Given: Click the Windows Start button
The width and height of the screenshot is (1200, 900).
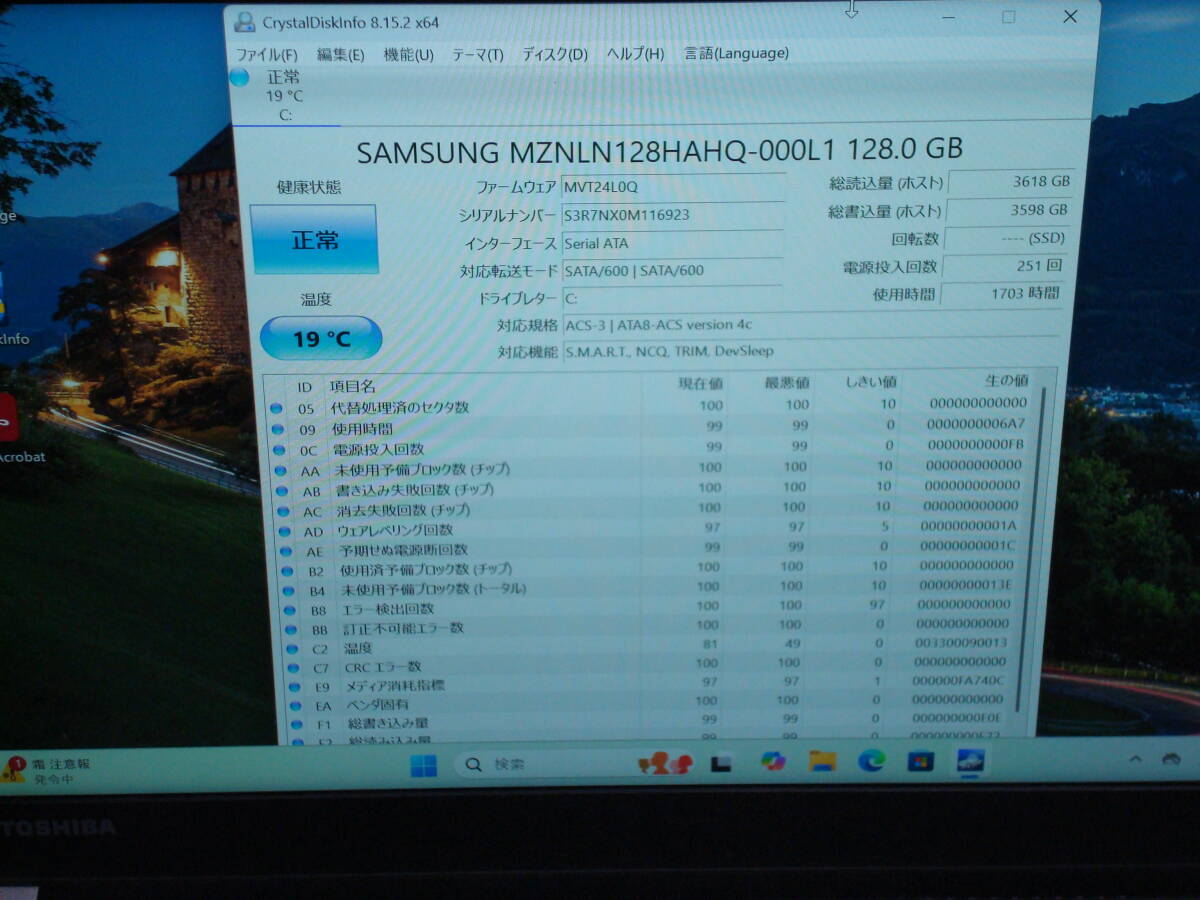Looking at the screenshot, I should click(x=424, y=765).
